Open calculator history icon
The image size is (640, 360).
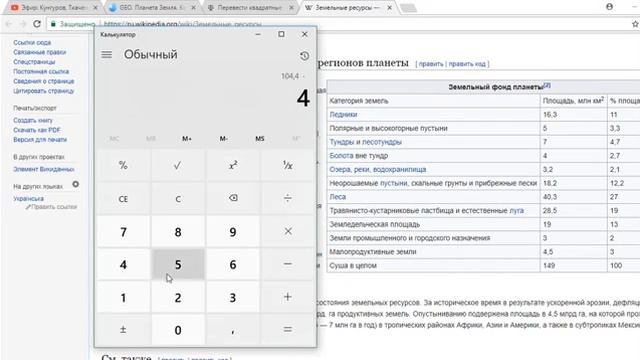tap(304, 56)
